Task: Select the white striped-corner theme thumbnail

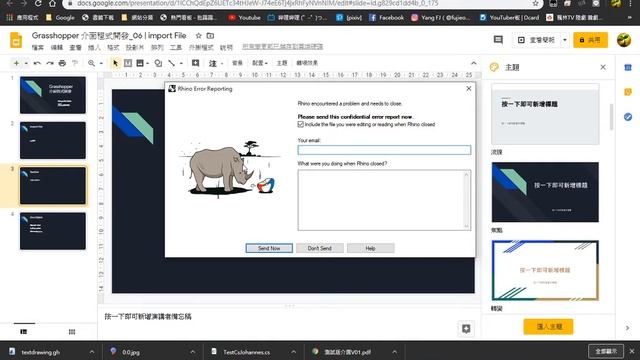Action: click(x=545, y=271)
